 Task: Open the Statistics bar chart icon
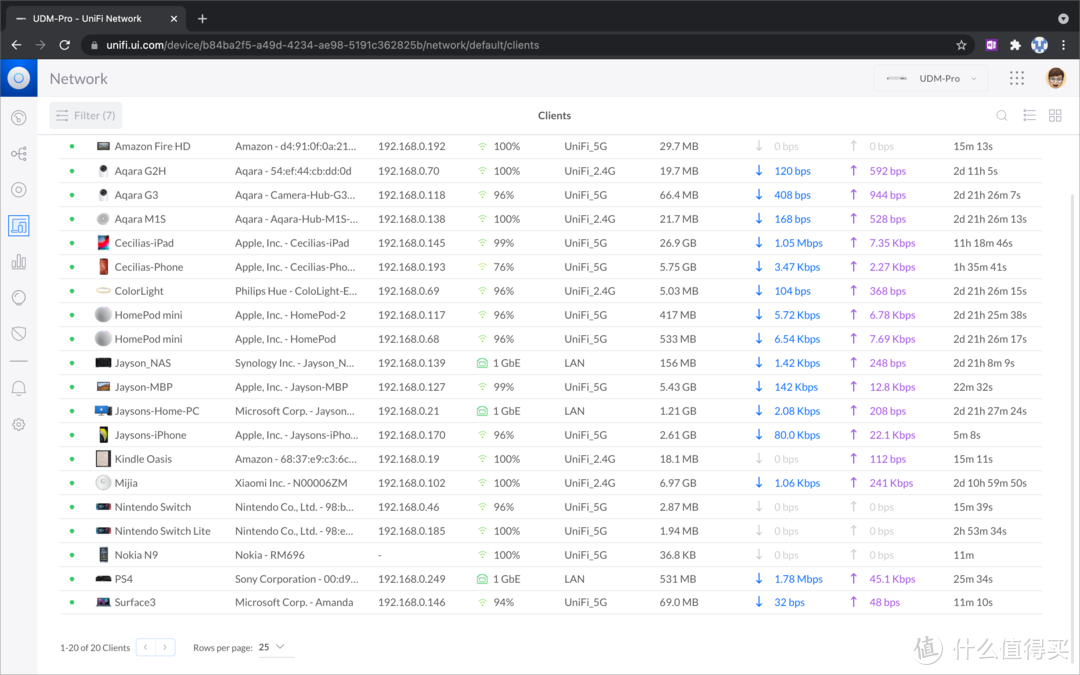click(x=19, y=262)
